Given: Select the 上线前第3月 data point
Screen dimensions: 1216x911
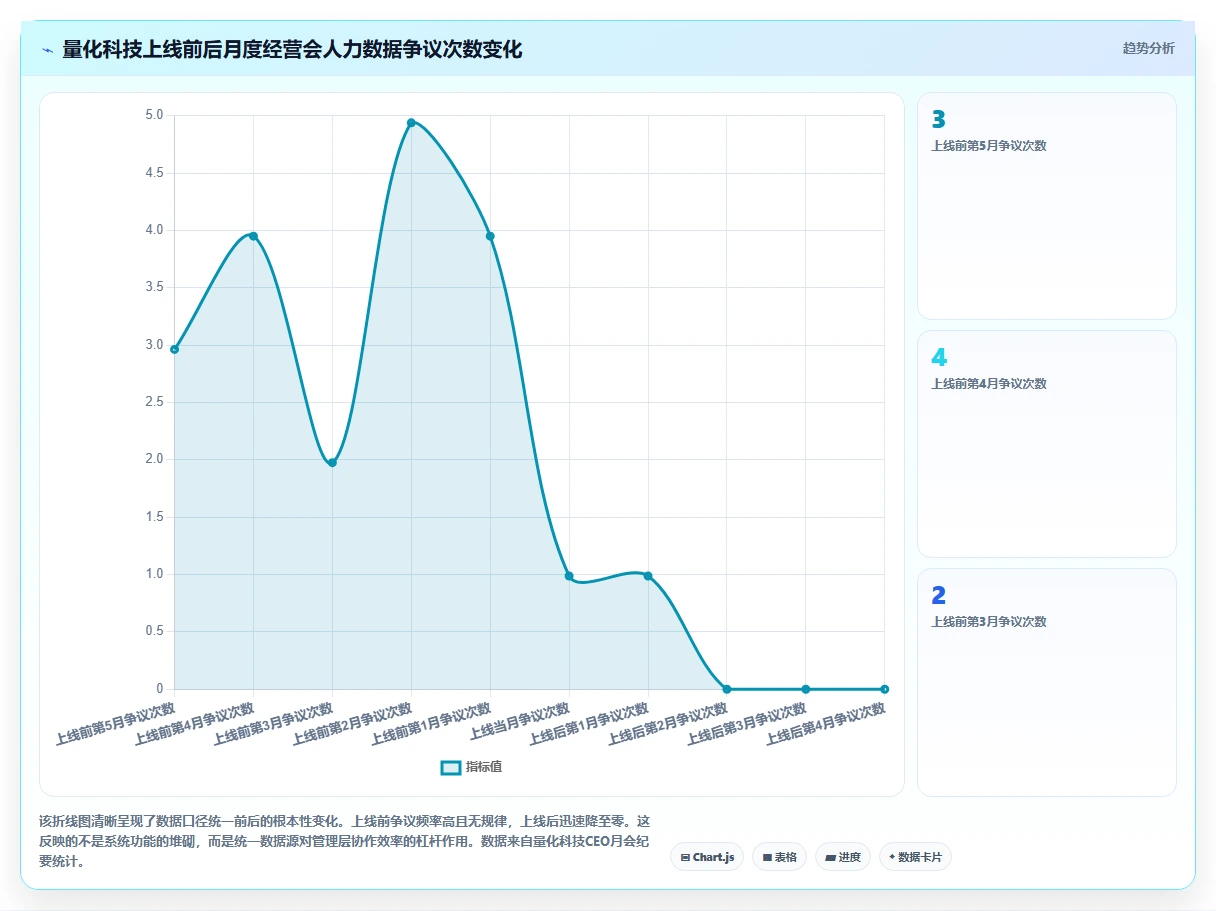Looking at the screenshot, I should pyautogui.click(x=332, y=463).
